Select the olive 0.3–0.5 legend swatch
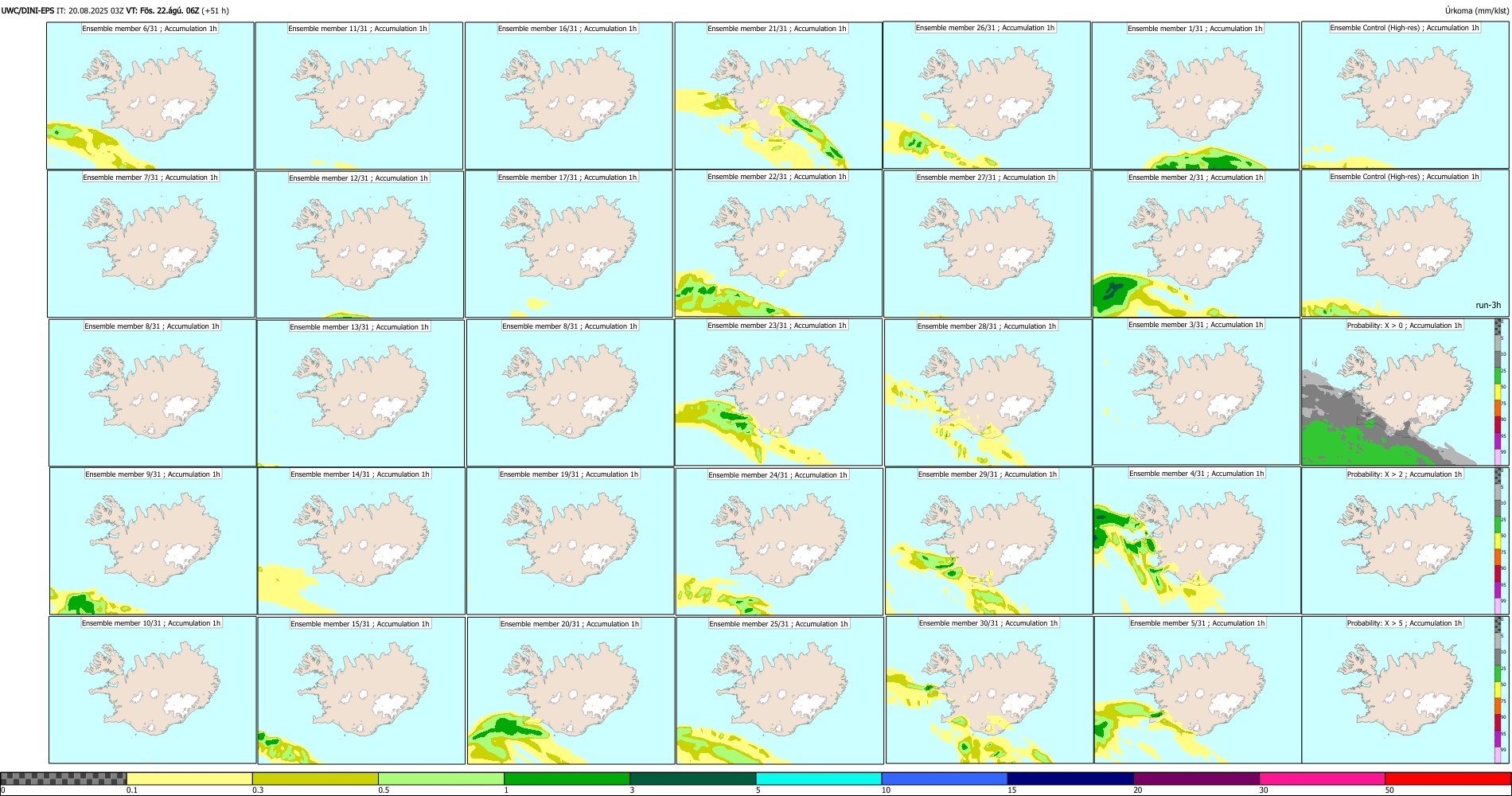1512x796 pixels. tap(315, 778)
